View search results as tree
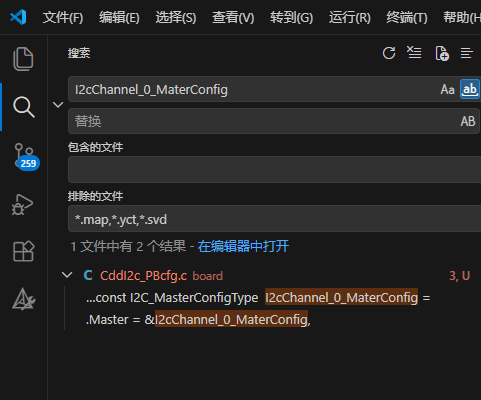Viewport: 481px width, 400px height. tap(467, 53)
